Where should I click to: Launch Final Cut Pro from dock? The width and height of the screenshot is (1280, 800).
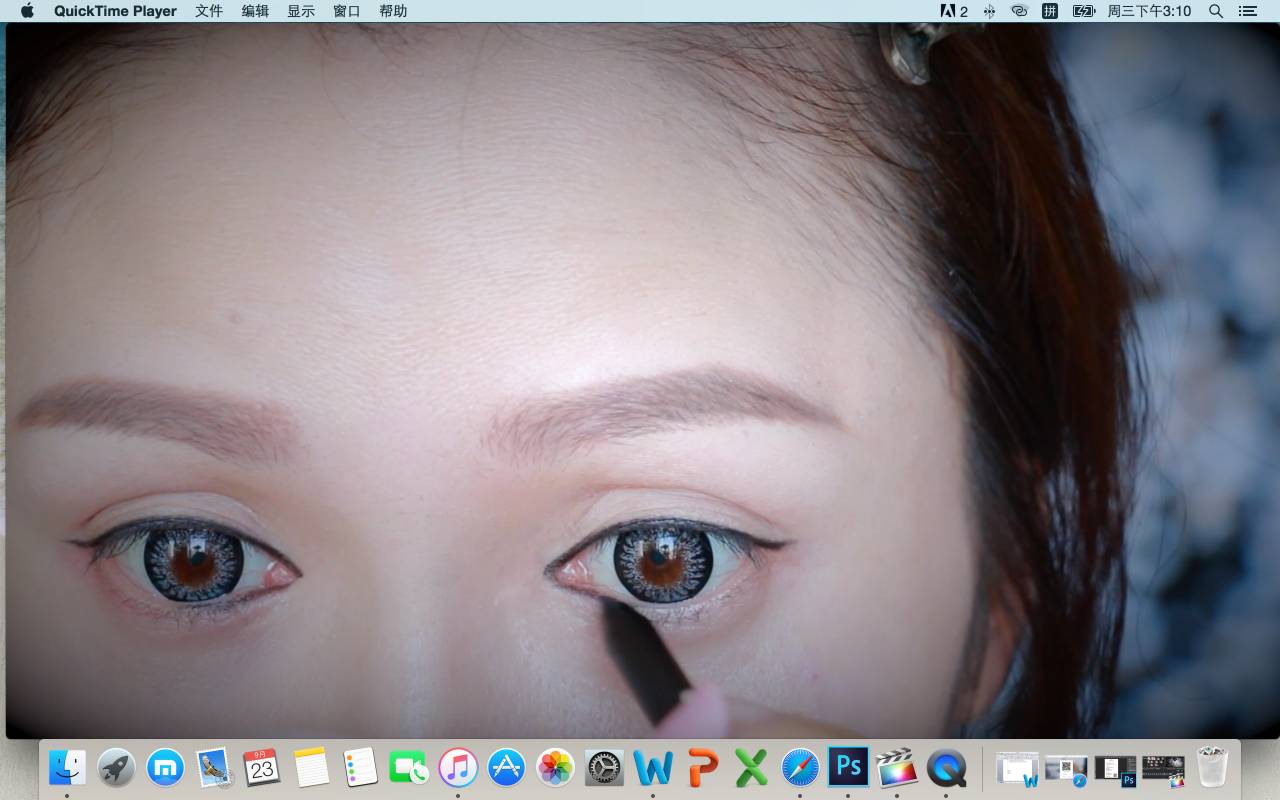[x=897, y=768]
